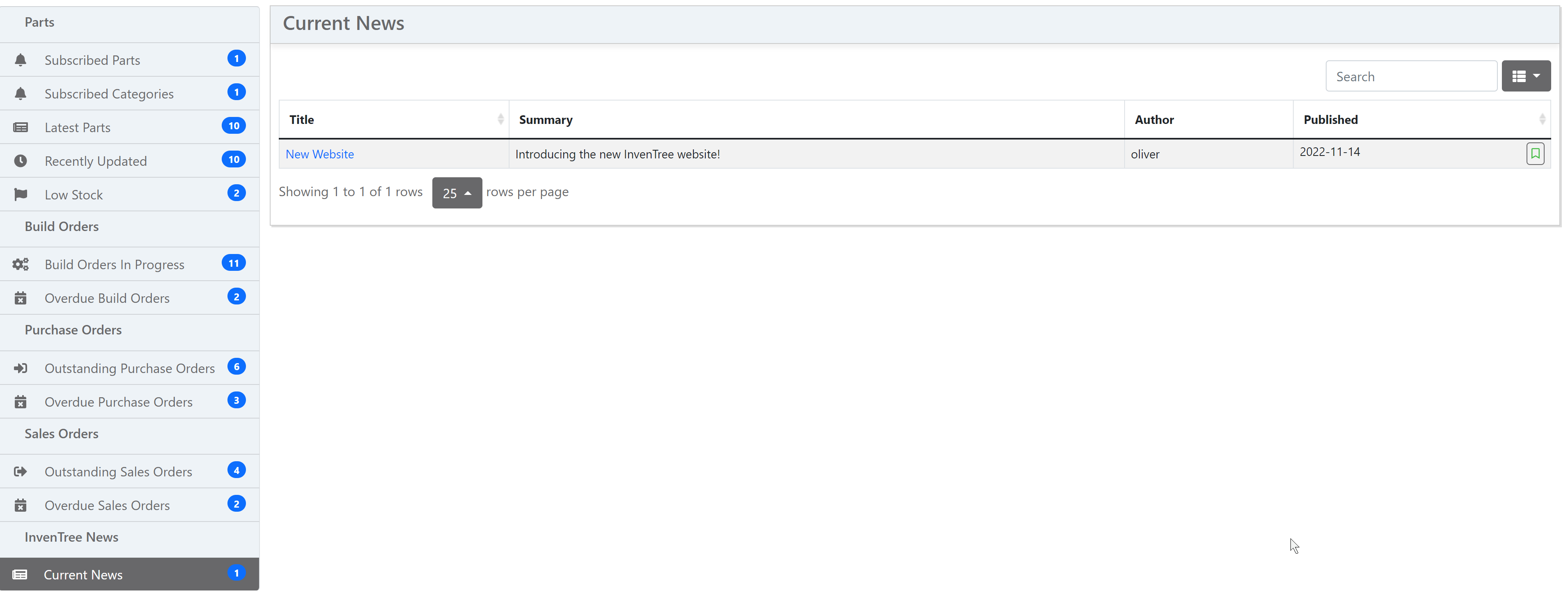Click the Outstanding Purchase Orders arrow icon
Screen dimensions: 1568x595
coord(20,368)
